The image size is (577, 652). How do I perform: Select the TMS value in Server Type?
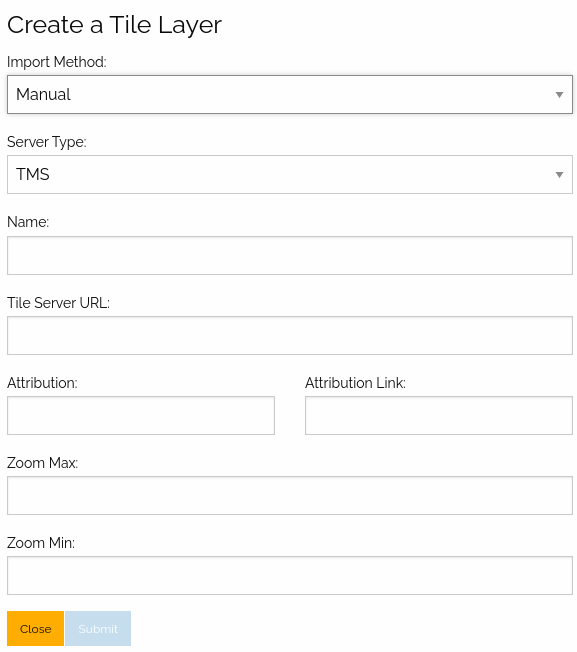click(x=32, y=174)
